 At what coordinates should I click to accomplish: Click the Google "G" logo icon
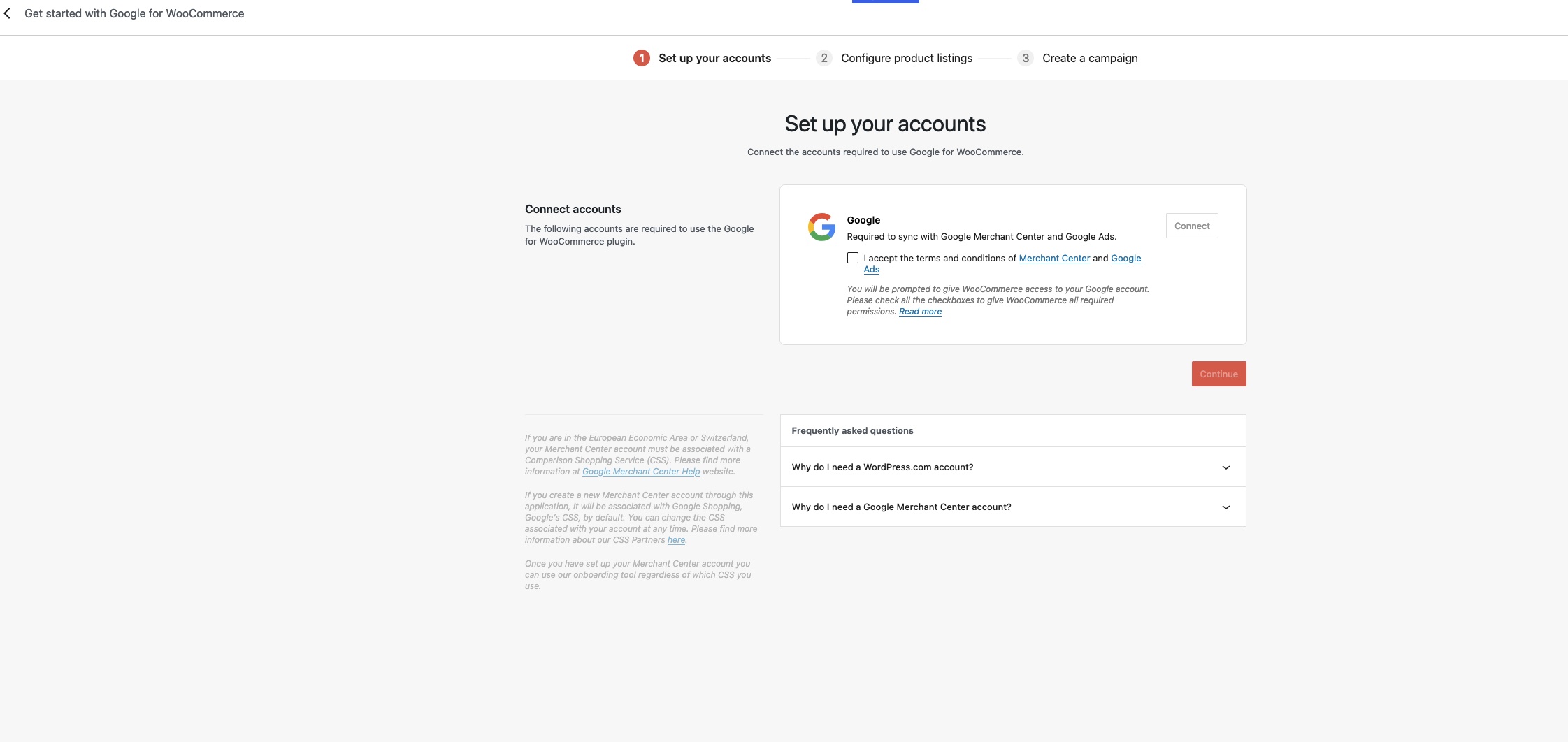821,227
